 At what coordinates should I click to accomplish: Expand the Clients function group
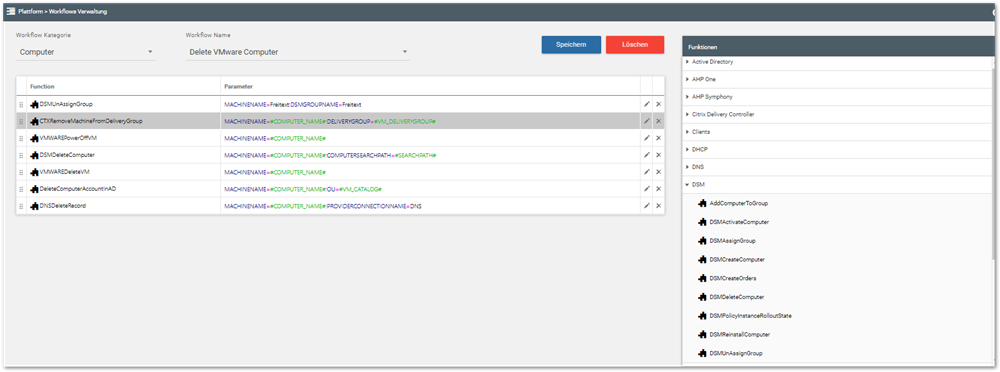tap(687, 132)
